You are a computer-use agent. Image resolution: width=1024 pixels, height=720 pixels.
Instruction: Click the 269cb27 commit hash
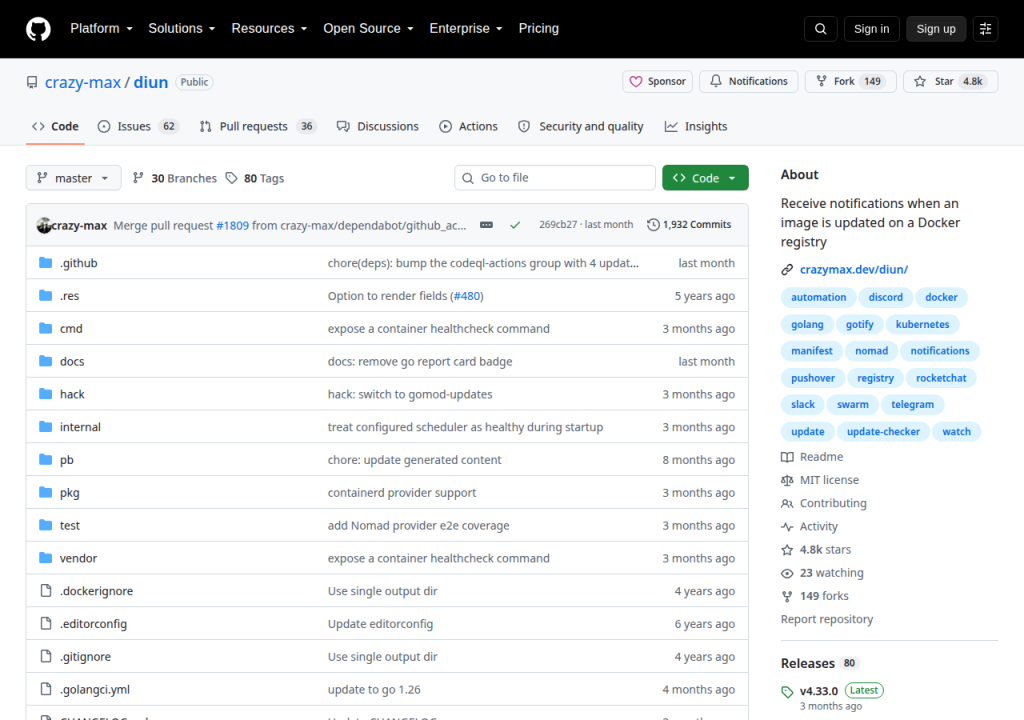point(558,225)
